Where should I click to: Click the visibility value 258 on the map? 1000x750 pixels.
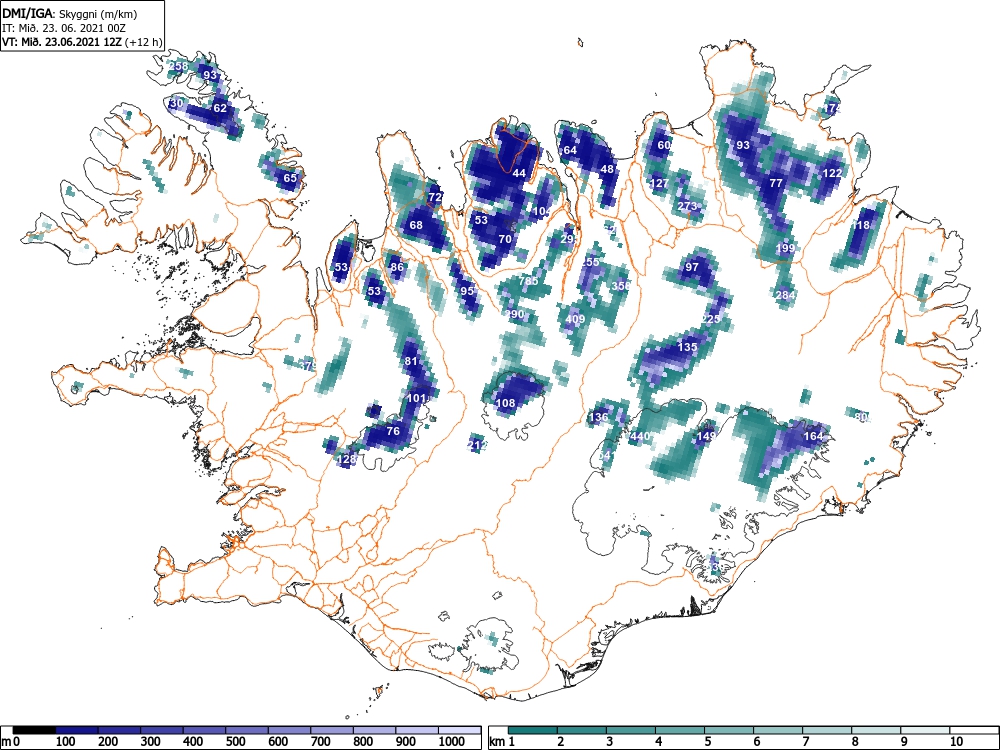(x=179, y=66)
